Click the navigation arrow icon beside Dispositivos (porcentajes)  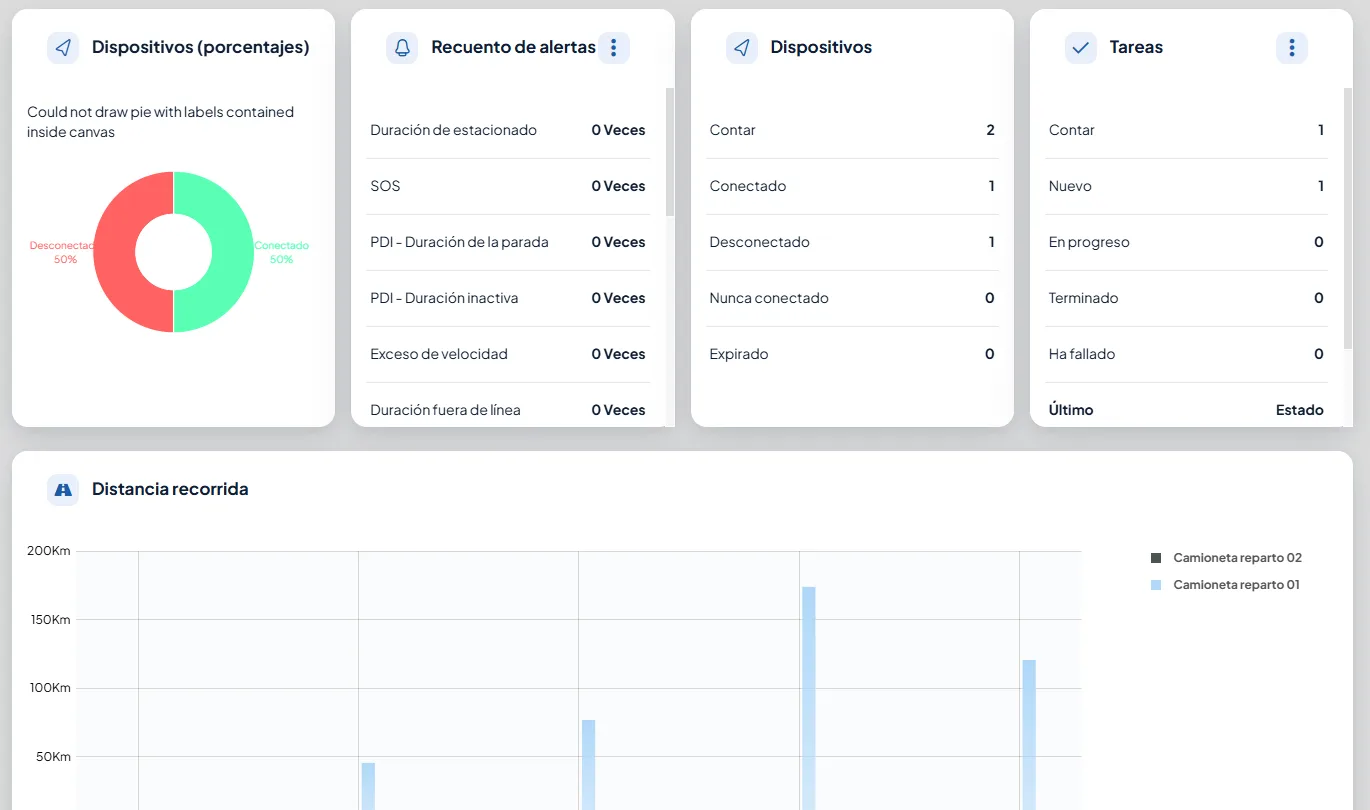click(63, 48)
